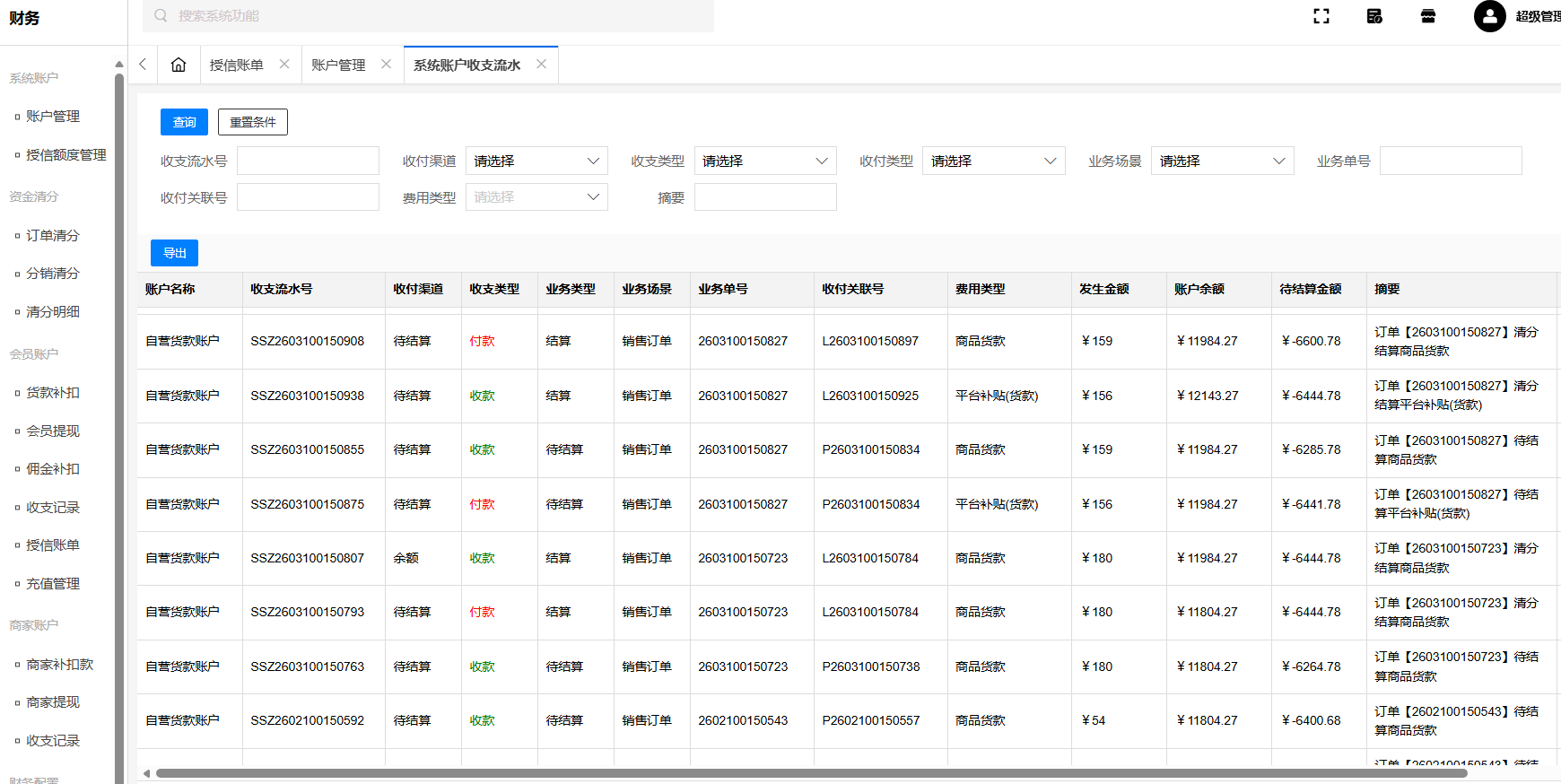Click balance ¥12143.27
Screen dimensions: 1561x784
coord(1208,396)
